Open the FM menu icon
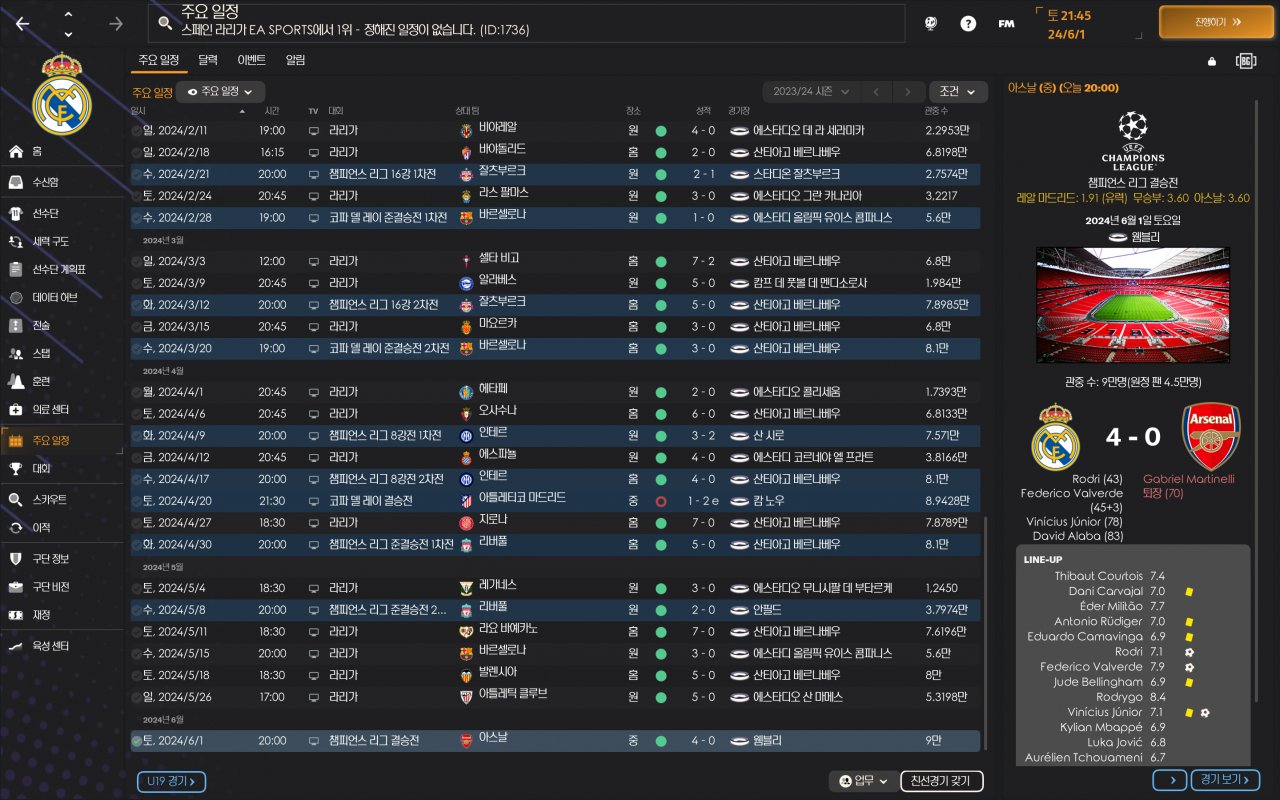Image resolution: width=1280 pixels, height=800 pixels. point(1006,23)
